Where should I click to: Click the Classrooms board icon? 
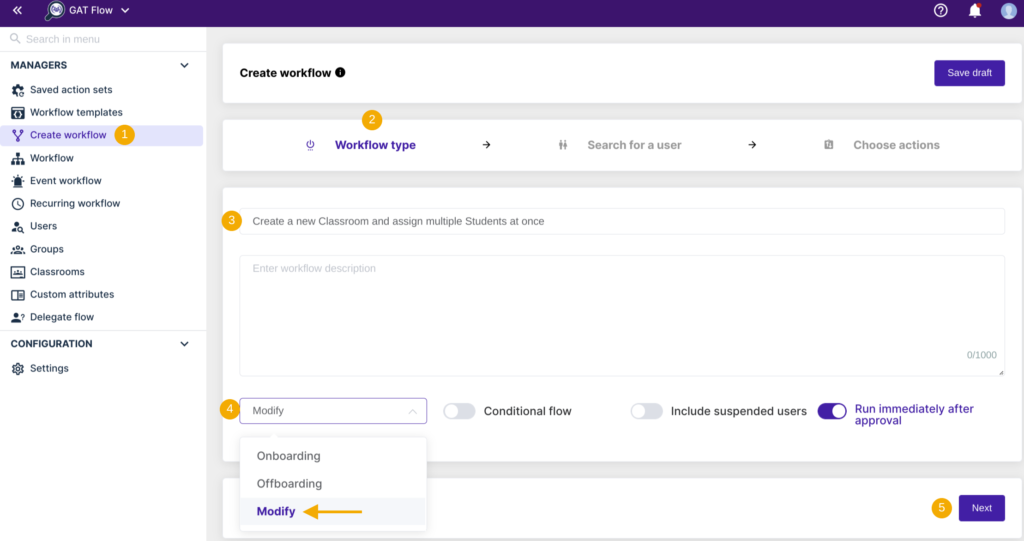pos(18,272)
